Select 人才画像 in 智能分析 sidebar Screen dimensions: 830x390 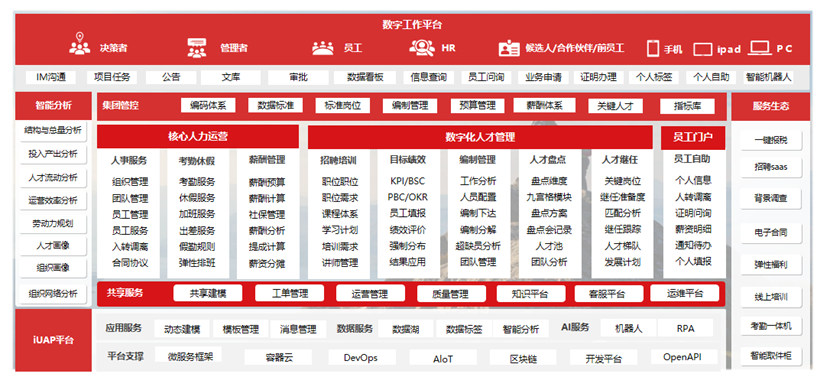[x=53, y=246]
